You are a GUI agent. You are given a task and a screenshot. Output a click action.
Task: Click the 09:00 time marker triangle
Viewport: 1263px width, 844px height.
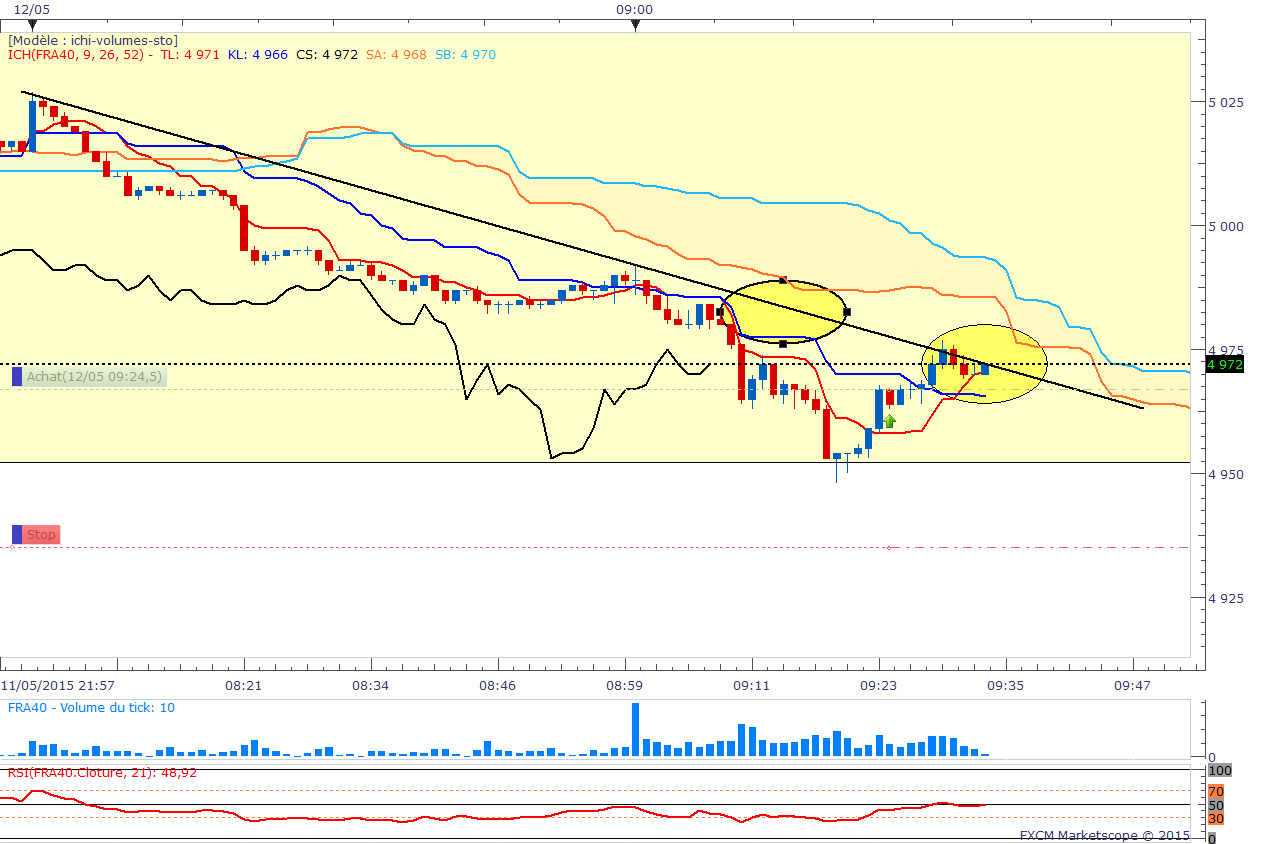pos(635,25)
